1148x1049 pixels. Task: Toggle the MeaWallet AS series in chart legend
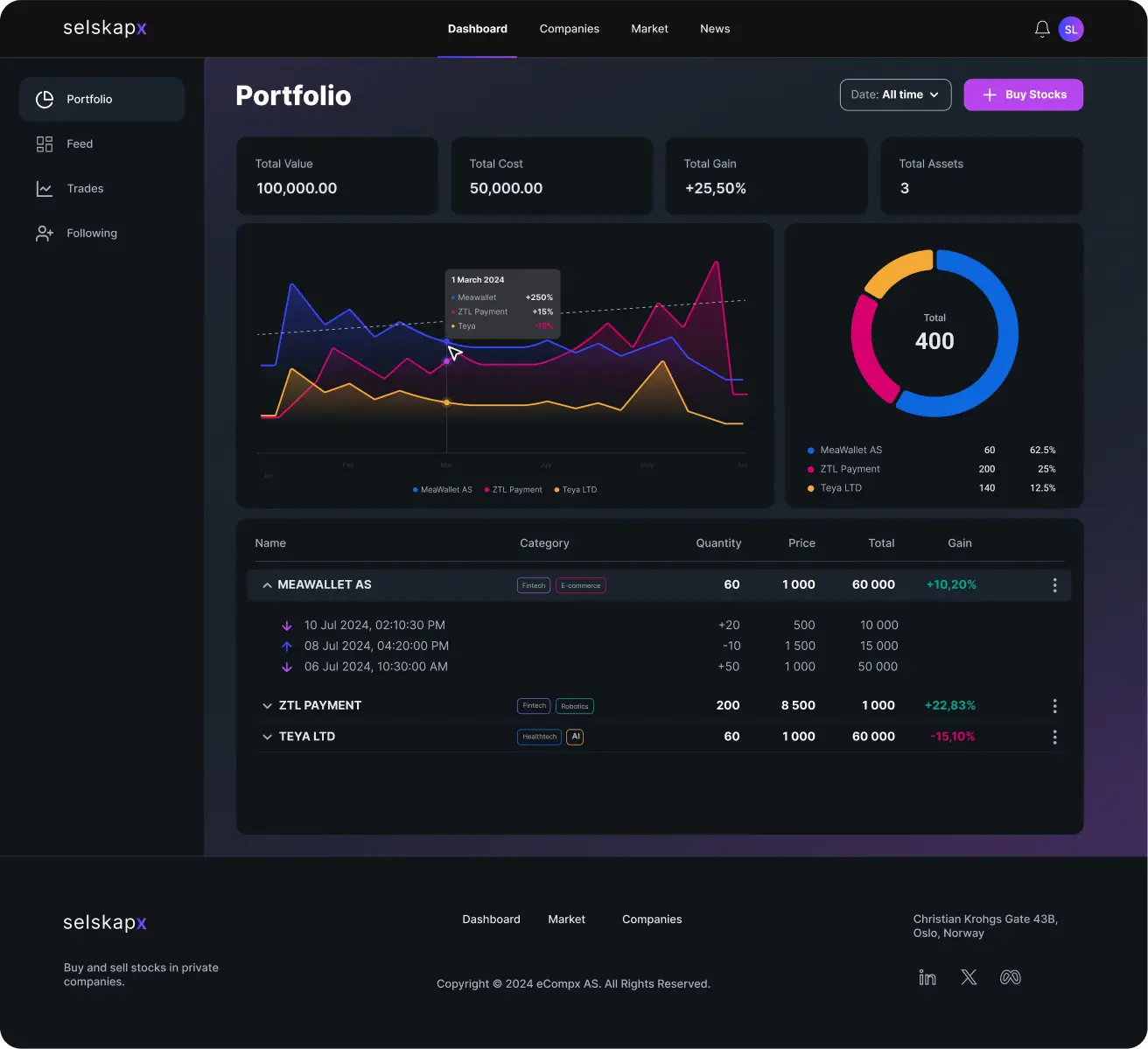coord(443,490)
